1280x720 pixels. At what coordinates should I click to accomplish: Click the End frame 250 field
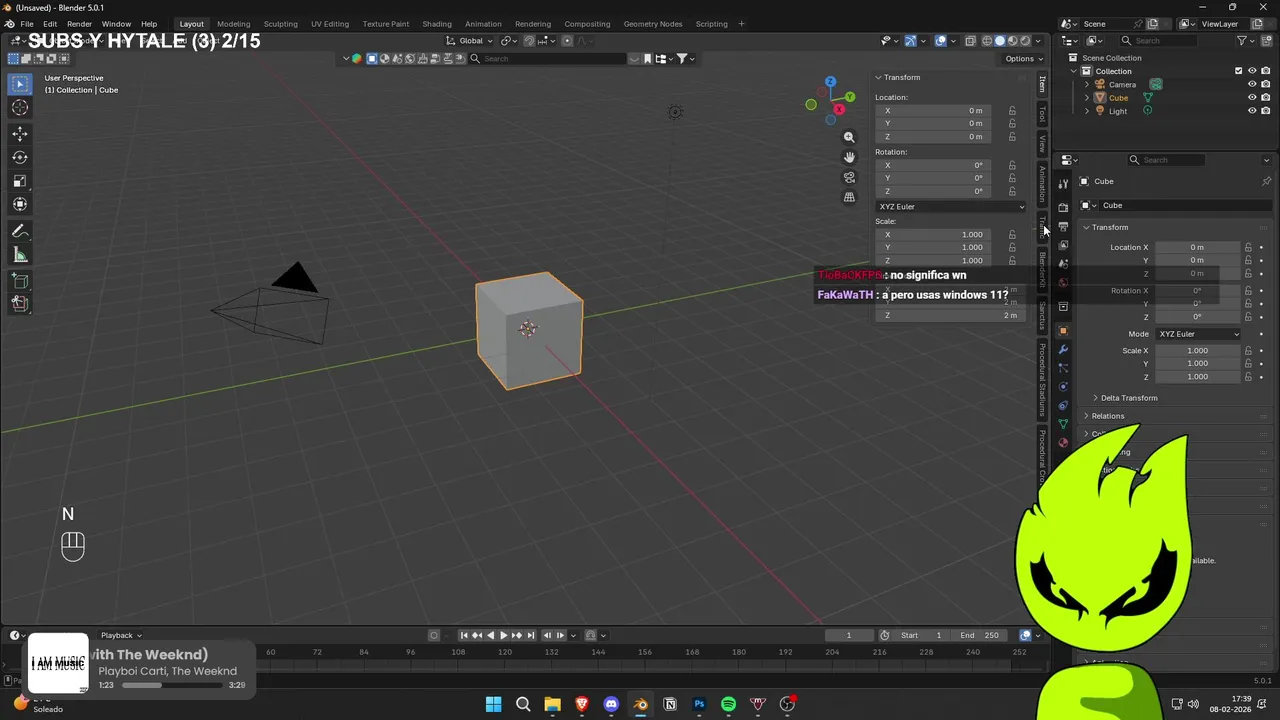click(980, 635)
